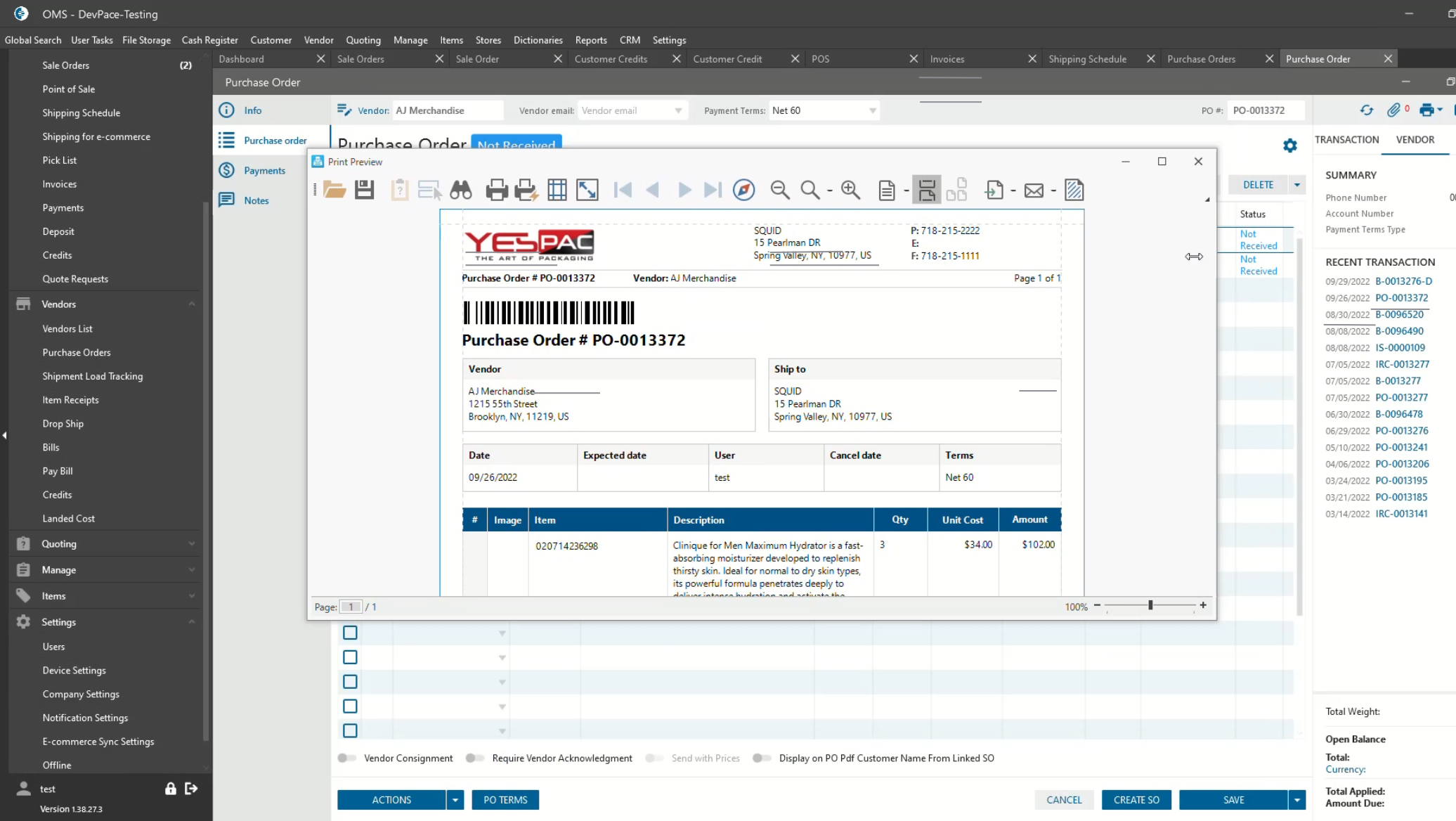
Task: Switch to the Shipping Schedule tab
Action: tap(1087, 59)
